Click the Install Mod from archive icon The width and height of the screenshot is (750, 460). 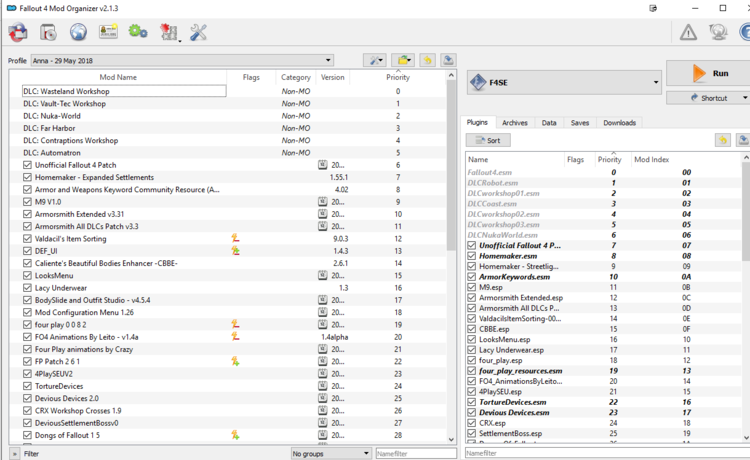[48, 33]
